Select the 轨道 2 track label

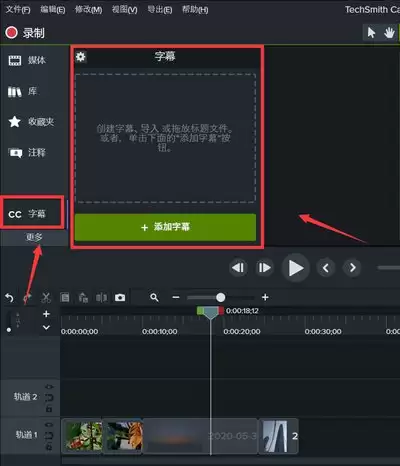25,397
